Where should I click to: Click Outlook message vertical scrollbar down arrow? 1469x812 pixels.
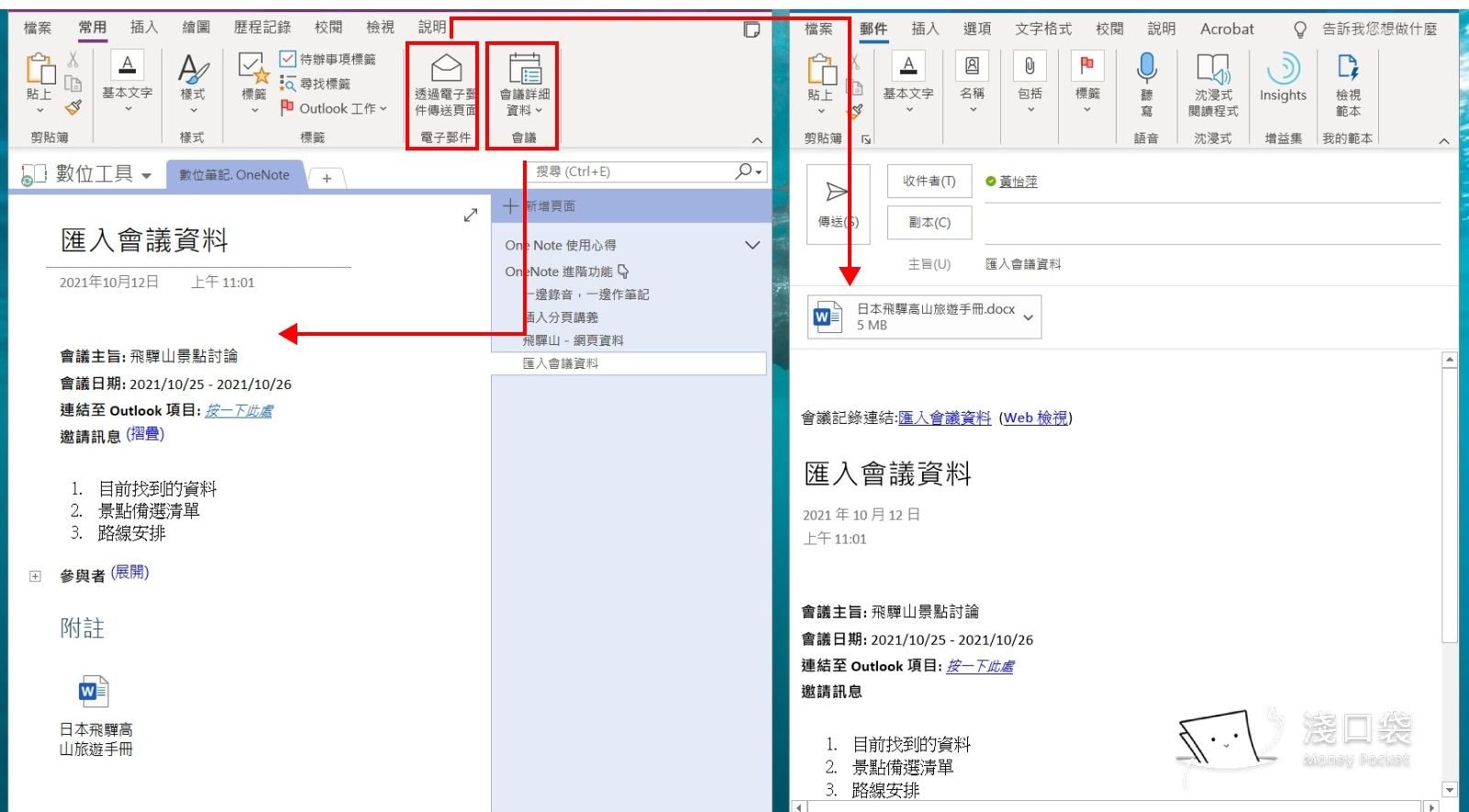point(1450,789)
